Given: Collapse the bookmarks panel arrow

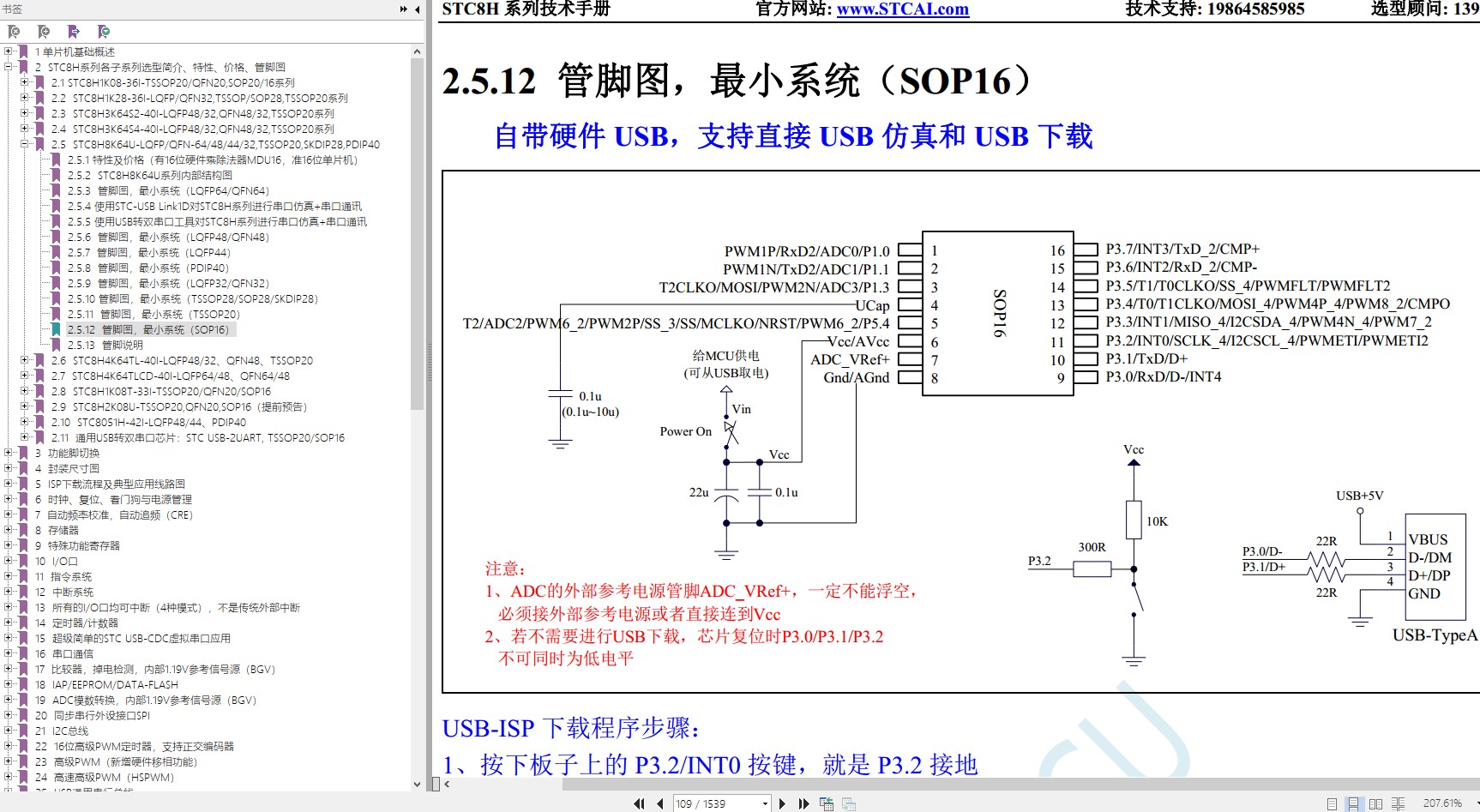Looking at the screenshot, I should coord(418,9).
